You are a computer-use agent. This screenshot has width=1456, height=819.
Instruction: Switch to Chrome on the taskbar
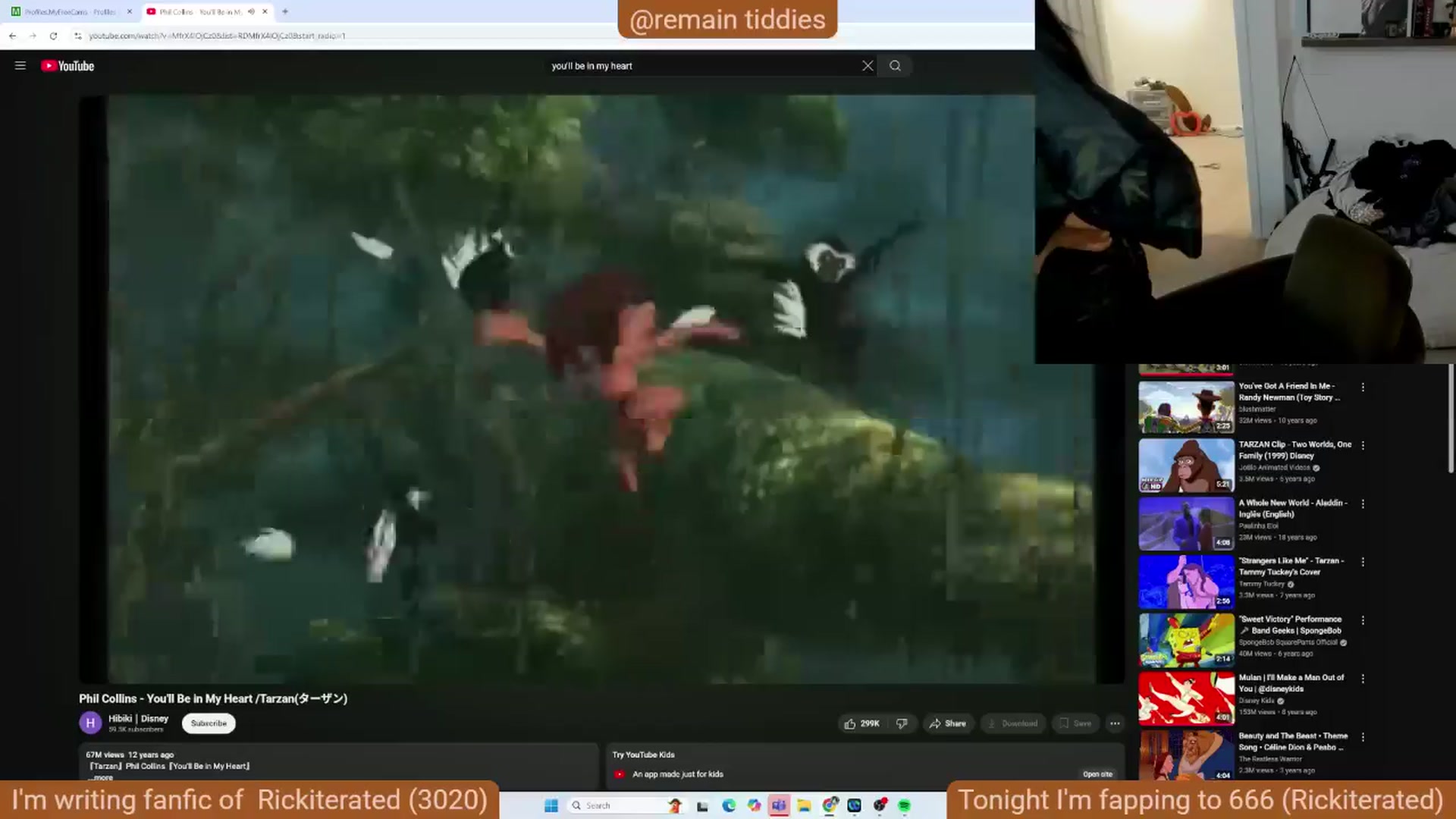point(830,805)
